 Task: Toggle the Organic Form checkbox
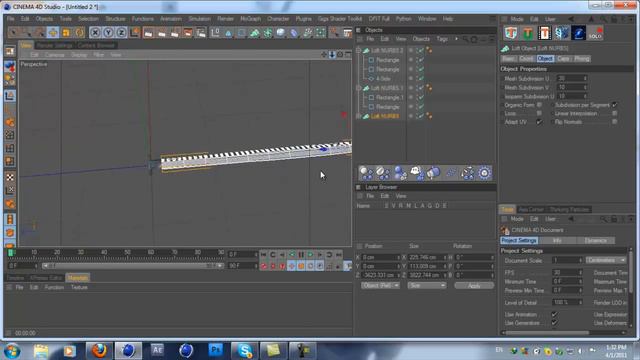[539, 105]
